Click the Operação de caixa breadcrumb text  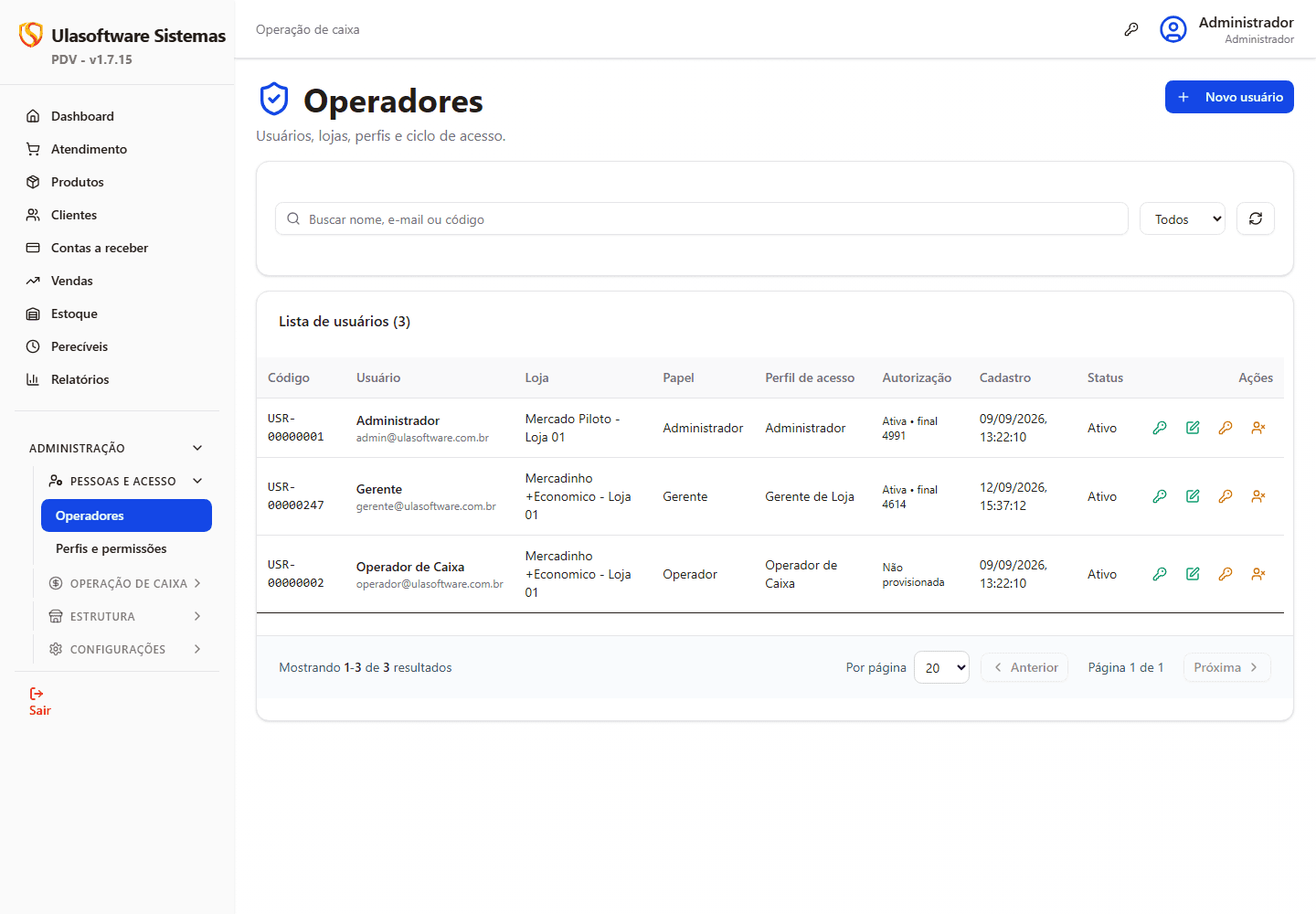tap(307, 29)
